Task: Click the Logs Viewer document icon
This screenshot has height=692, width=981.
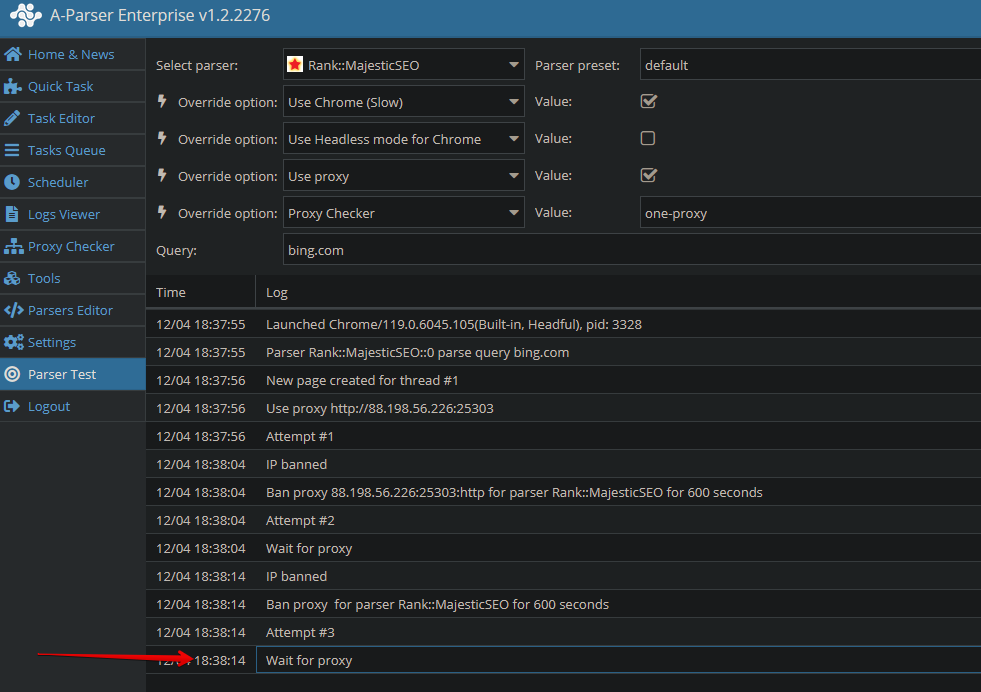Action: (13, 214)
